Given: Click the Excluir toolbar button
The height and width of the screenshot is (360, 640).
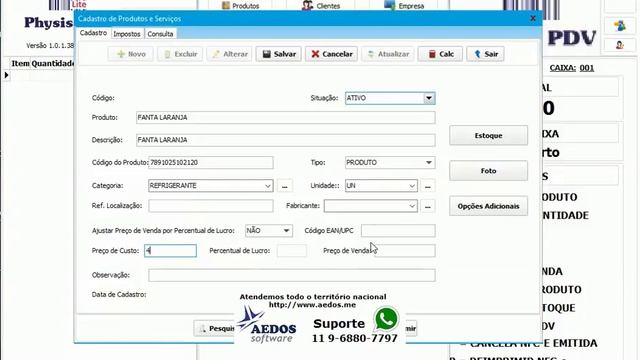Looking at the screenshot, I should (x=180, y=54).
